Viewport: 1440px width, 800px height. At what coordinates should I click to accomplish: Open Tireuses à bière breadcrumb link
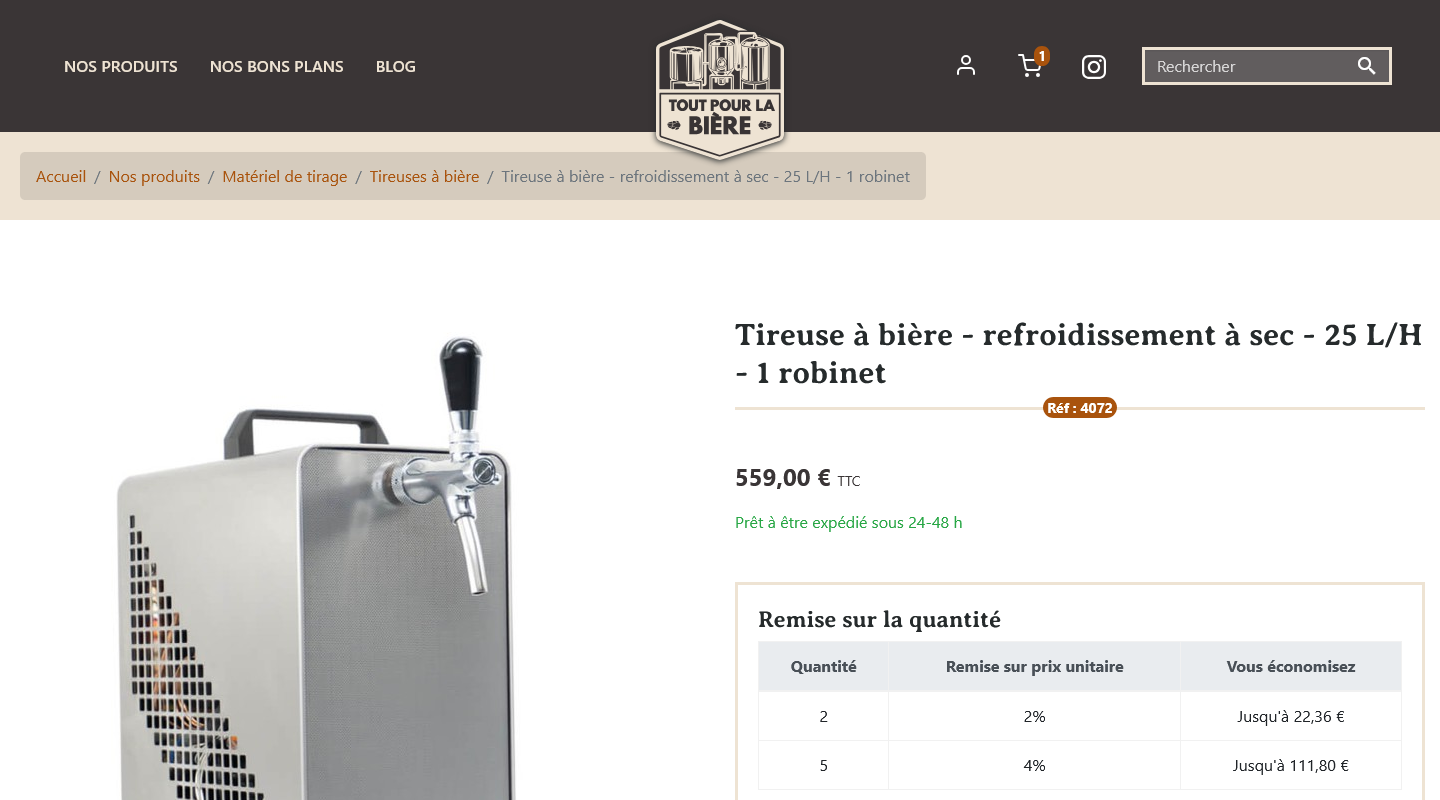pos(424,176)
